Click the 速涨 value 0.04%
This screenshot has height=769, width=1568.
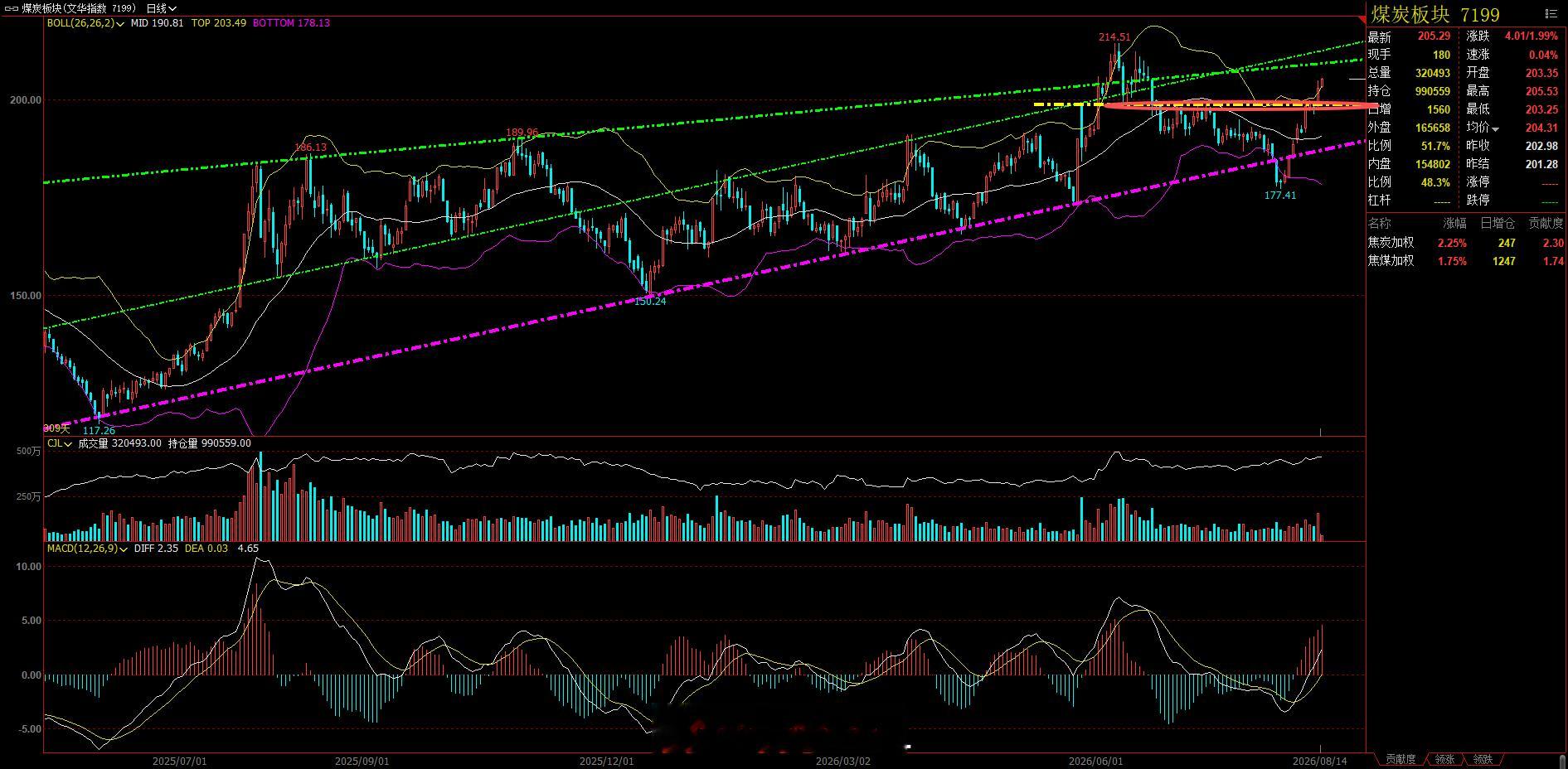pos(1543,55)
